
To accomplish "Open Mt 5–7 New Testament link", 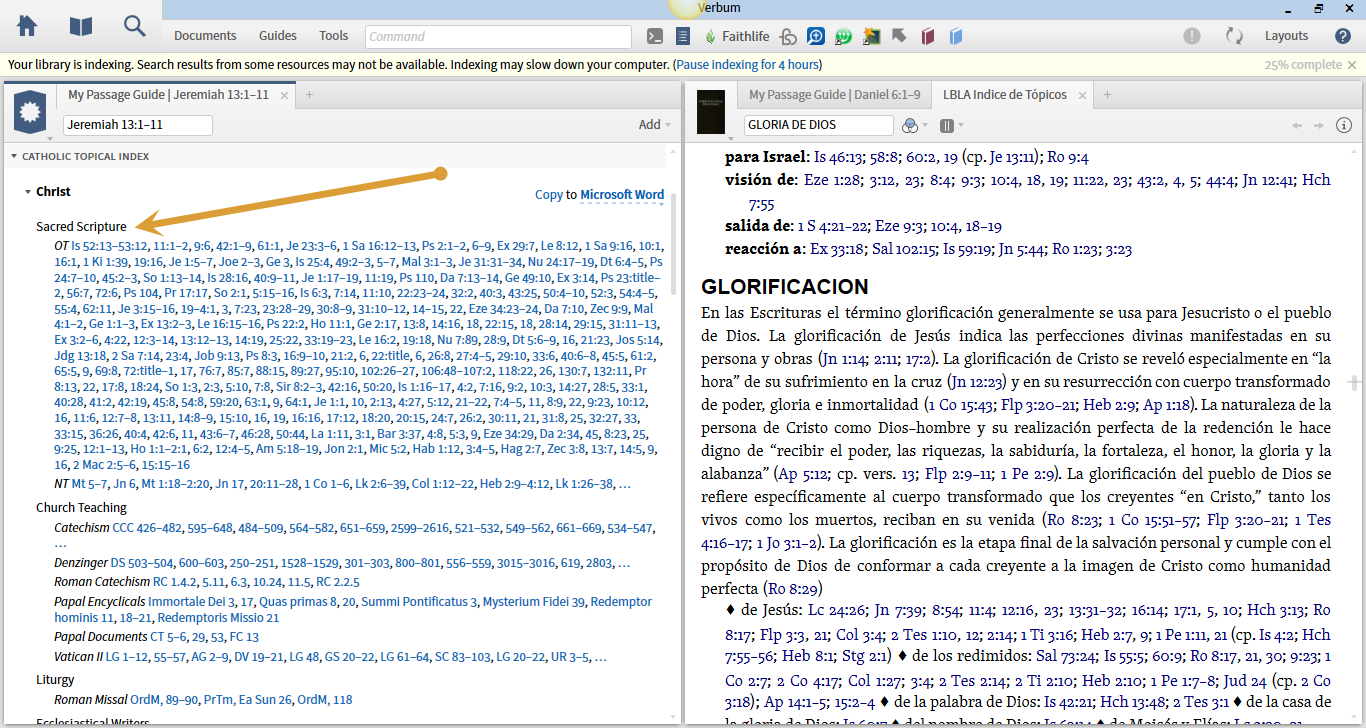I will point(89,484).
